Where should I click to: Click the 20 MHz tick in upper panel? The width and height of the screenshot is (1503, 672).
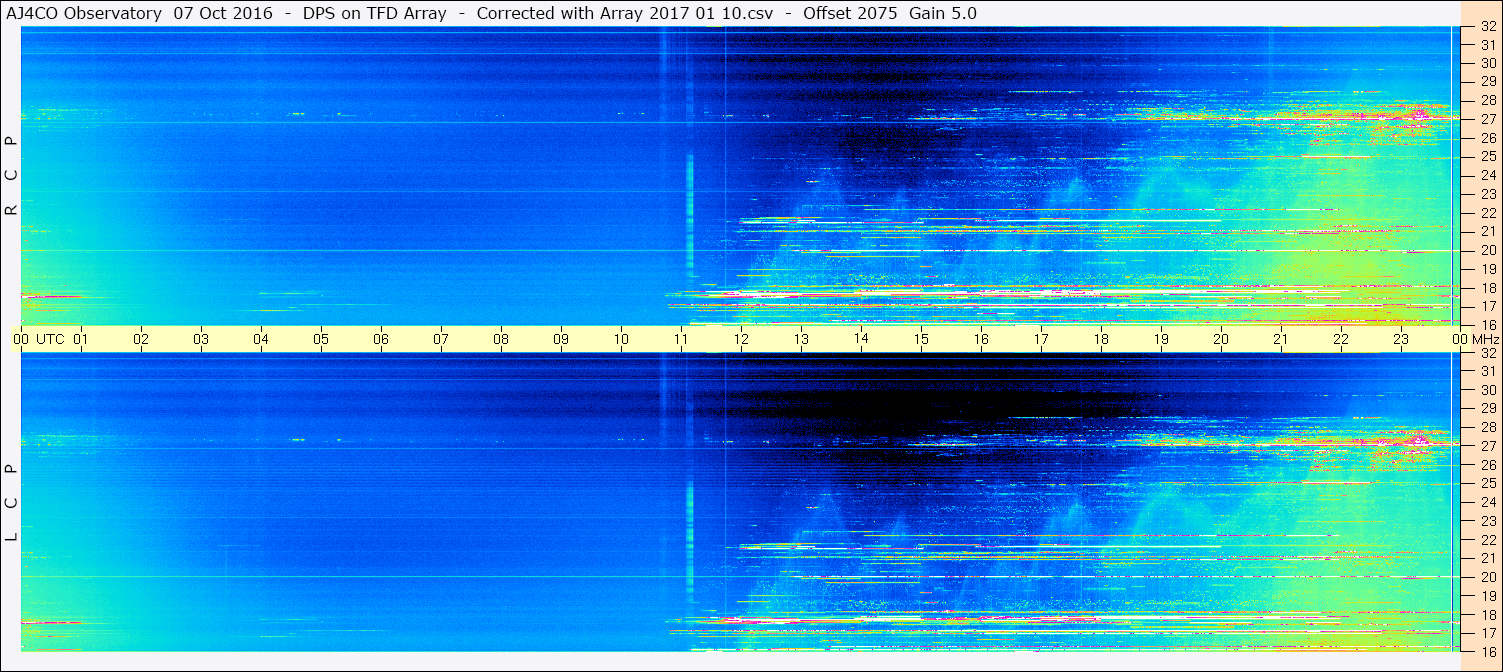(1488, 250)
